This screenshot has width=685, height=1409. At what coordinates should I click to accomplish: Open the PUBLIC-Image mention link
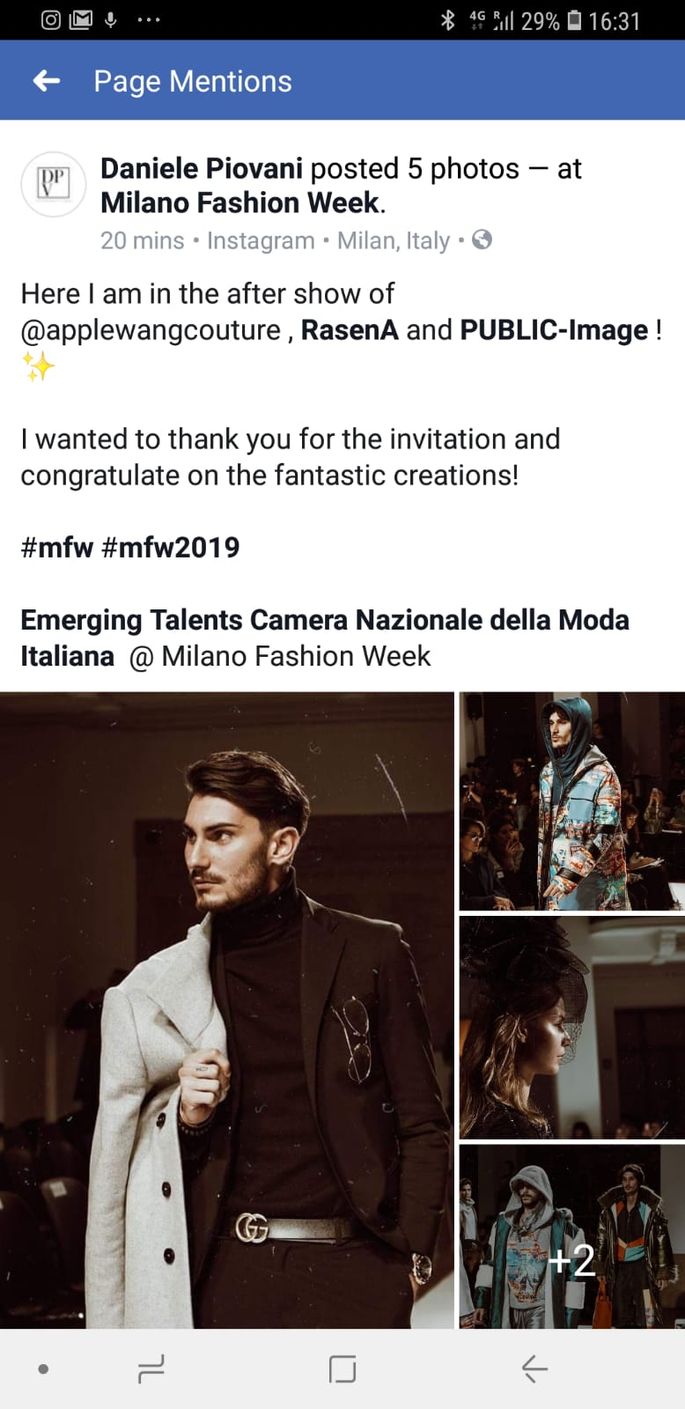pos(554,330)
